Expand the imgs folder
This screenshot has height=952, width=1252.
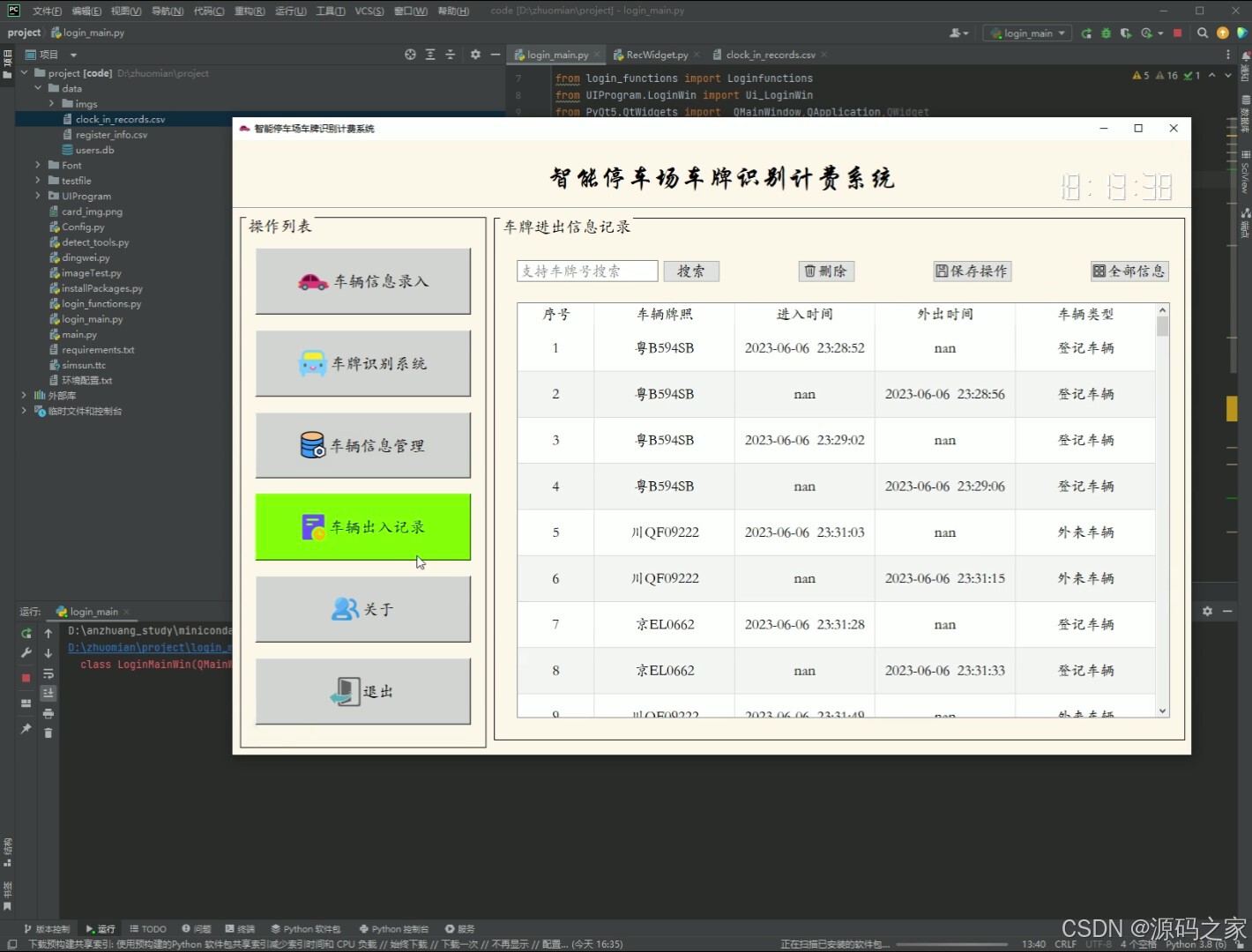point(51,103)
